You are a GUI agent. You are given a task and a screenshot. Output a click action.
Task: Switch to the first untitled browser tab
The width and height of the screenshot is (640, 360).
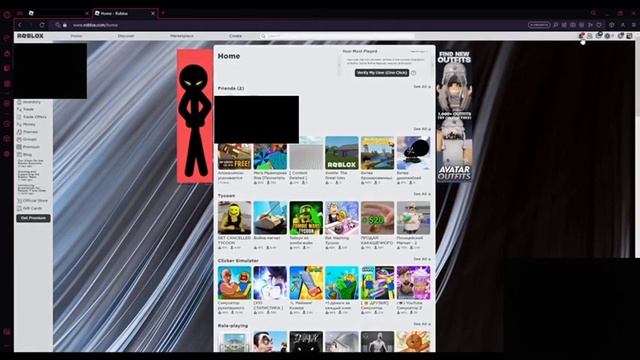click(58, 13)
